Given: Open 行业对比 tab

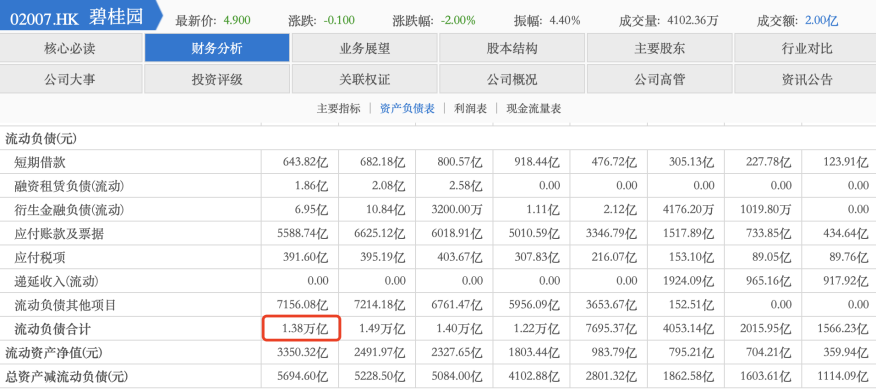Looking at the screenshot, I should [806, 48].
